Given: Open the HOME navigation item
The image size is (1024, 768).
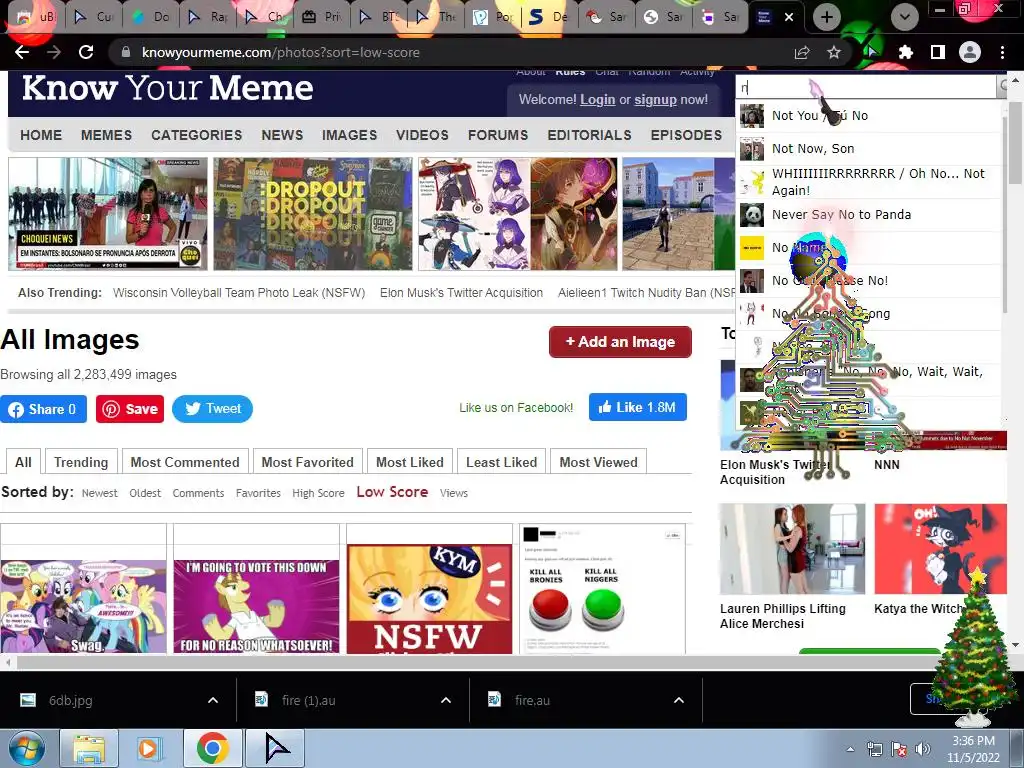Looking at the screenshot, I should pos(41,135).
